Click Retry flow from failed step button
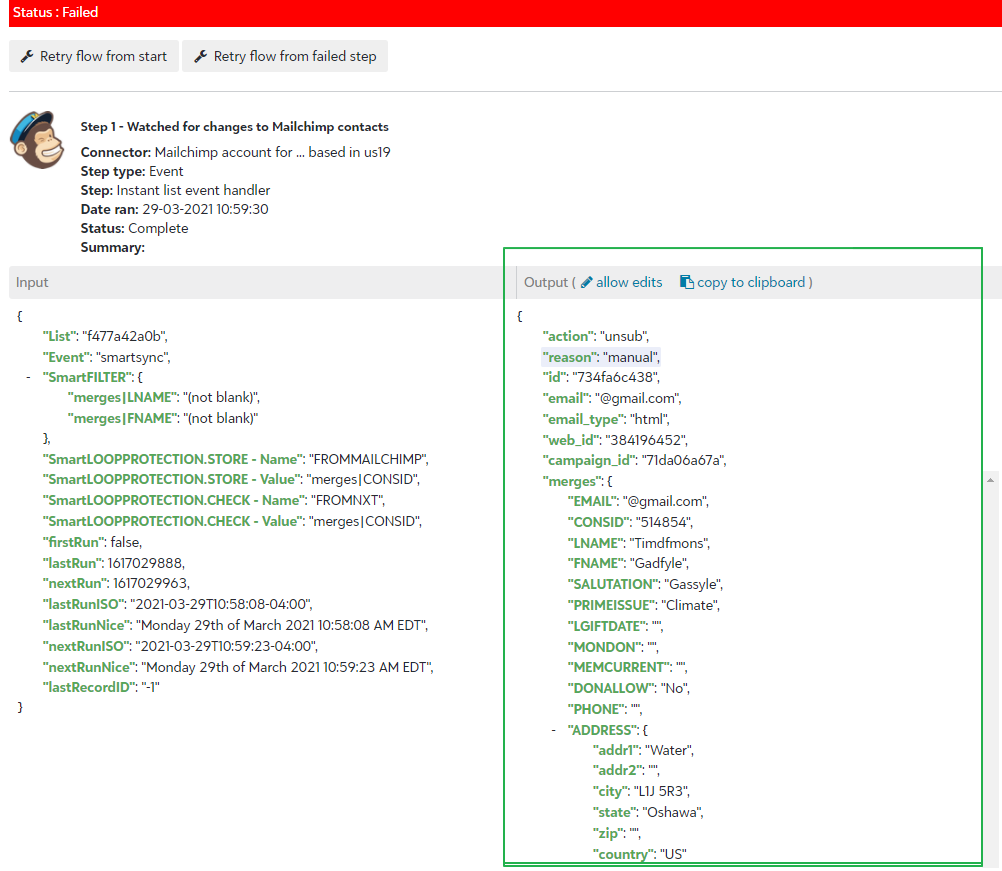1002x871 pixels. pyautogui.click(x=285, y=56)
